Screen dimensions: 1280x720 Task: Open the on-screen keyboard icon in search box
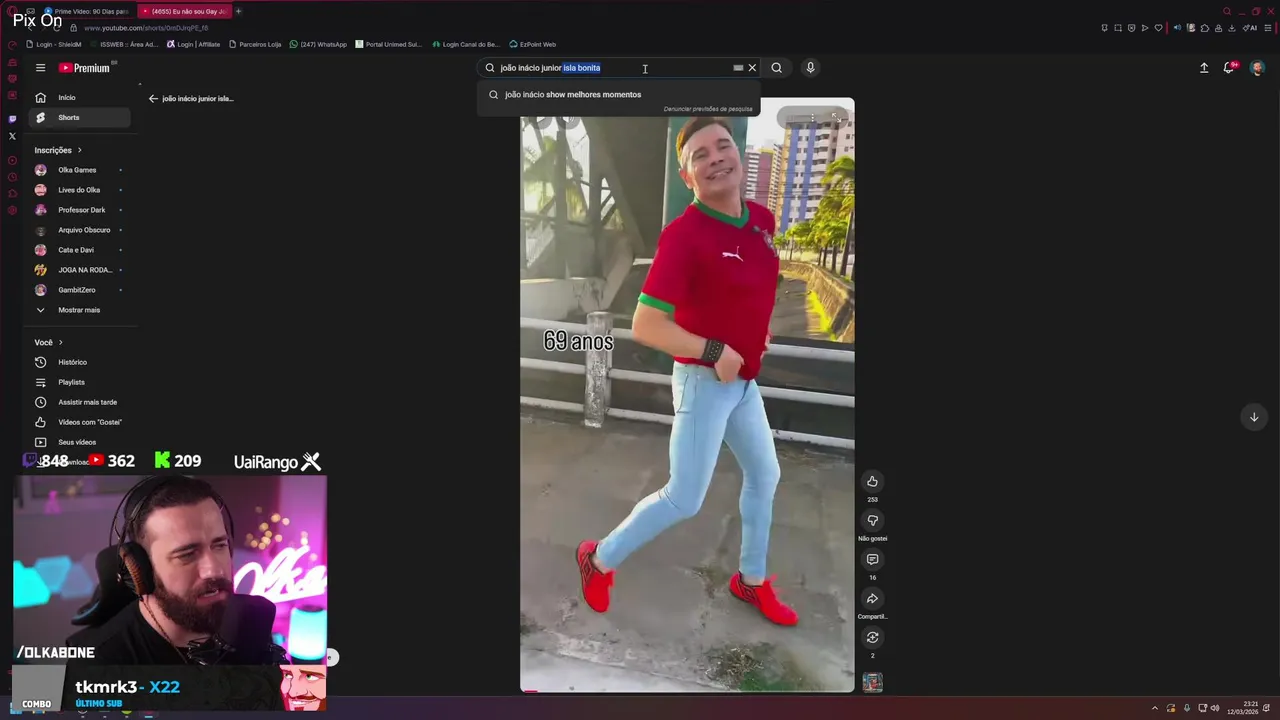pyautogui.click(x=738, y=68)
